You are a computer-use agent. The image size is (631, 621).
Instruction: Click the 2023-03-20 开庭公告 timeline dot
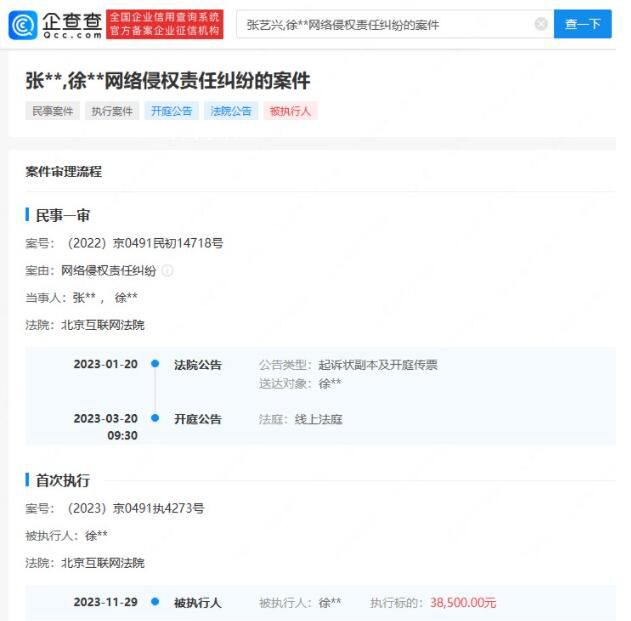pyautogui.click(x=155, y=419)
